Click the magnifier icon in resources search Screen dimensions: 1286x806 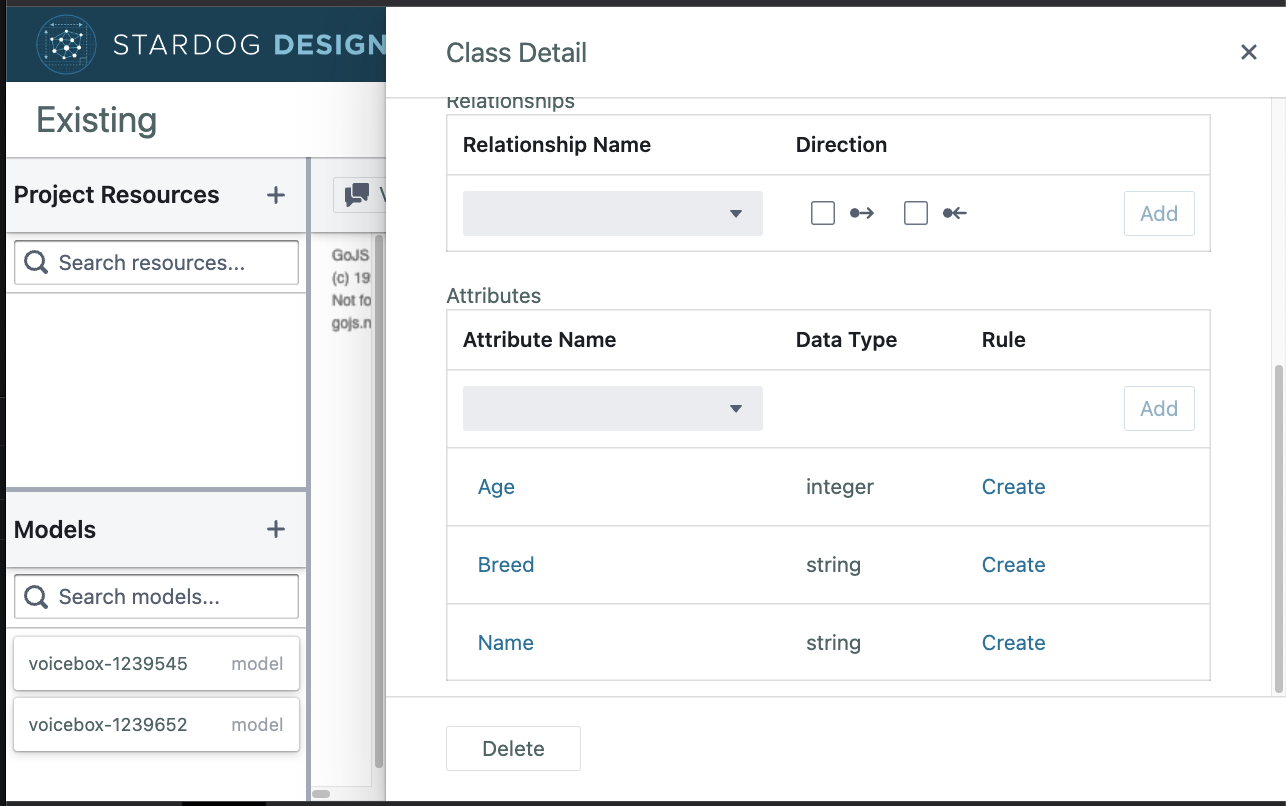pyautogui.click(x=36, y=262)
